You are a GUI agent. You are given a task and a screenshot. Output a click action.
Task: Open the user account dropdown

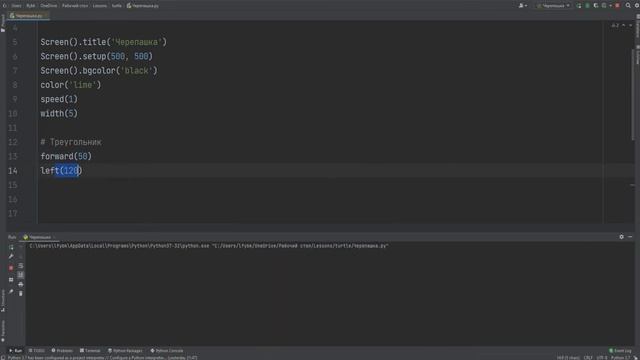pos(523,6)
